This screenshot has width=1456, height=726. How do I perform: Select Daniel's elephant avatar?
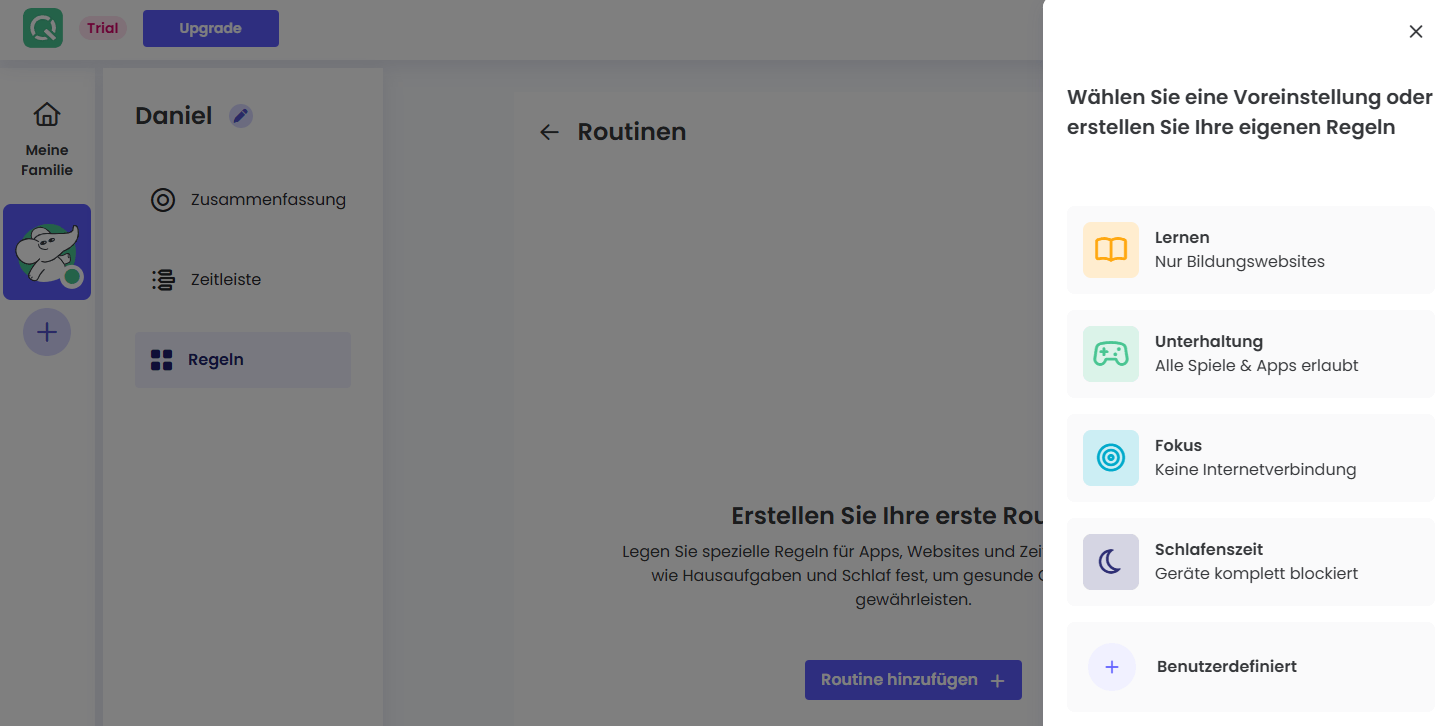[x=47, y=252]
